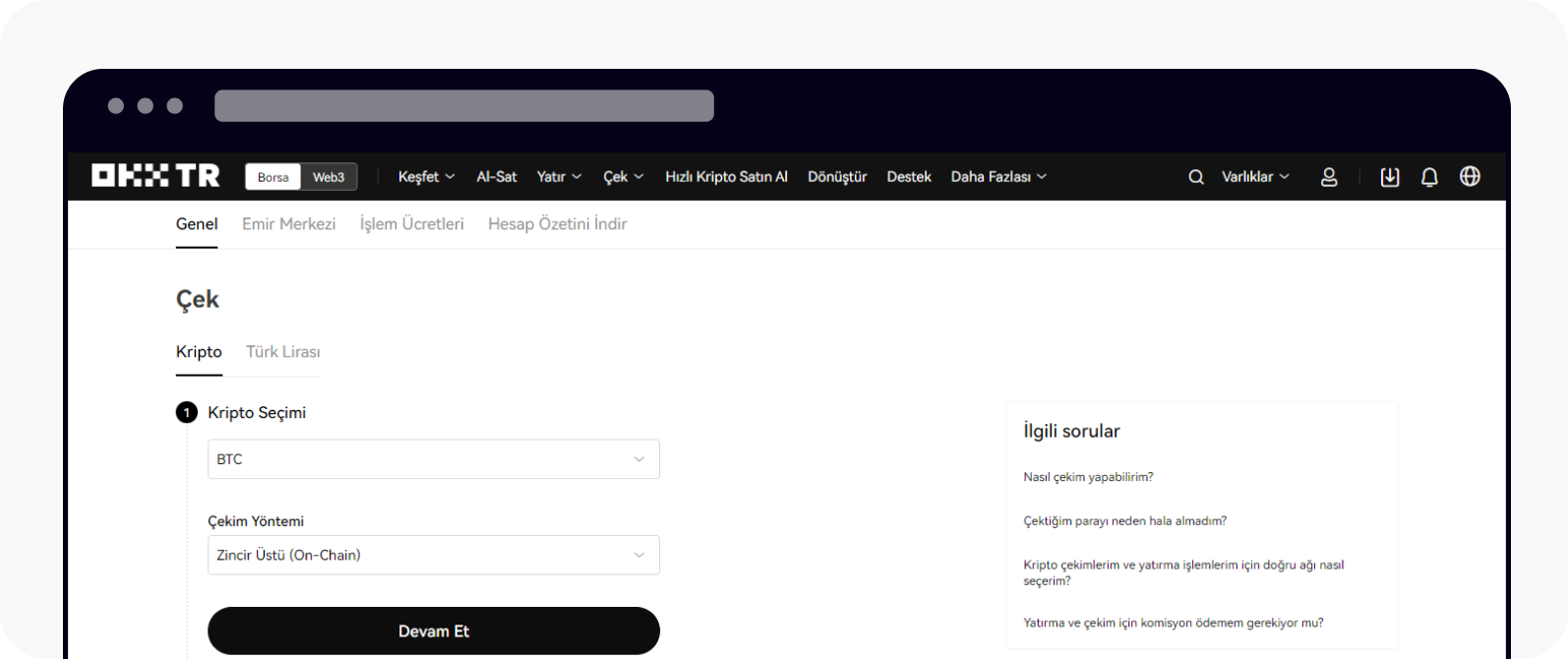This screenshot has height=659, width=1568.
Task: Click the 'Çek' page heading
Action: coord(198,300)
